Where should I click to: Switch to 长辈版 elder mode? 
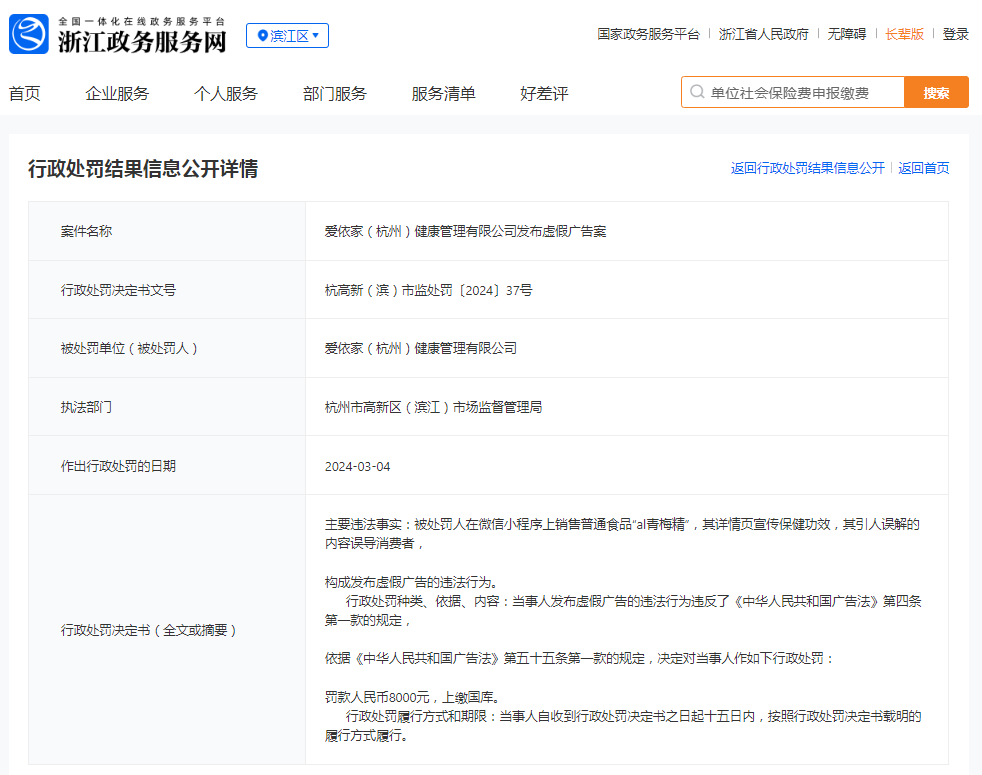pyautogui.click(x=904, y=34)
